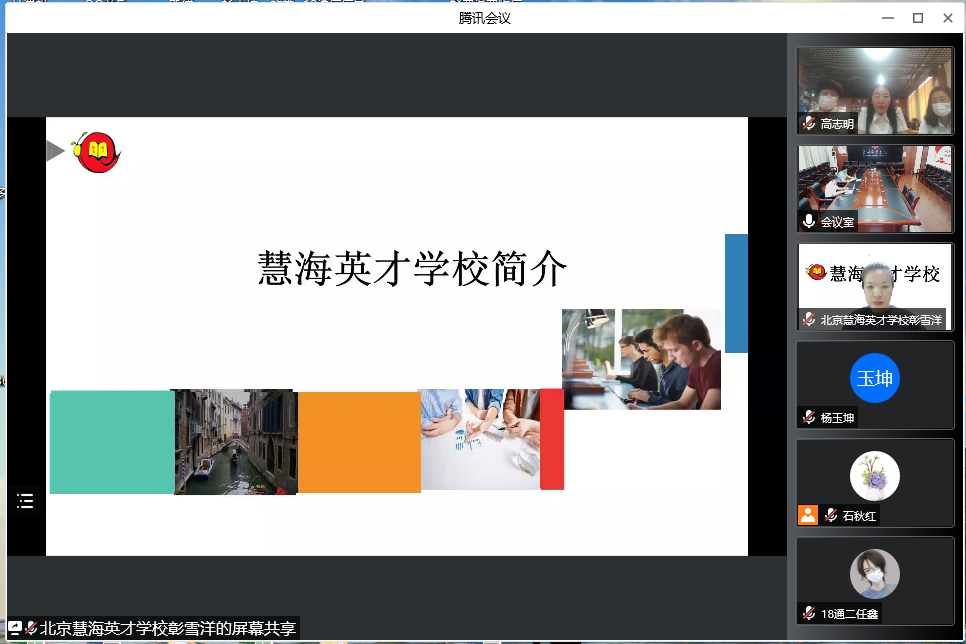The width and height of the screenshot is (966, 644).
Task: Click the red school logo on the slide
Action: tap(98, 152)
